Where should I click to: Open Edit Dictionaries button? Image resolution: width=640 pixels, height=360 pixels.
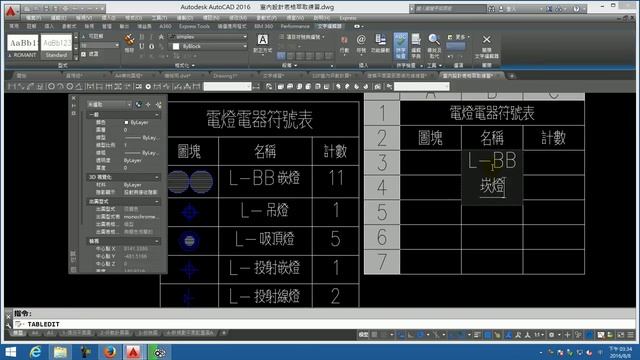point(416,46)
